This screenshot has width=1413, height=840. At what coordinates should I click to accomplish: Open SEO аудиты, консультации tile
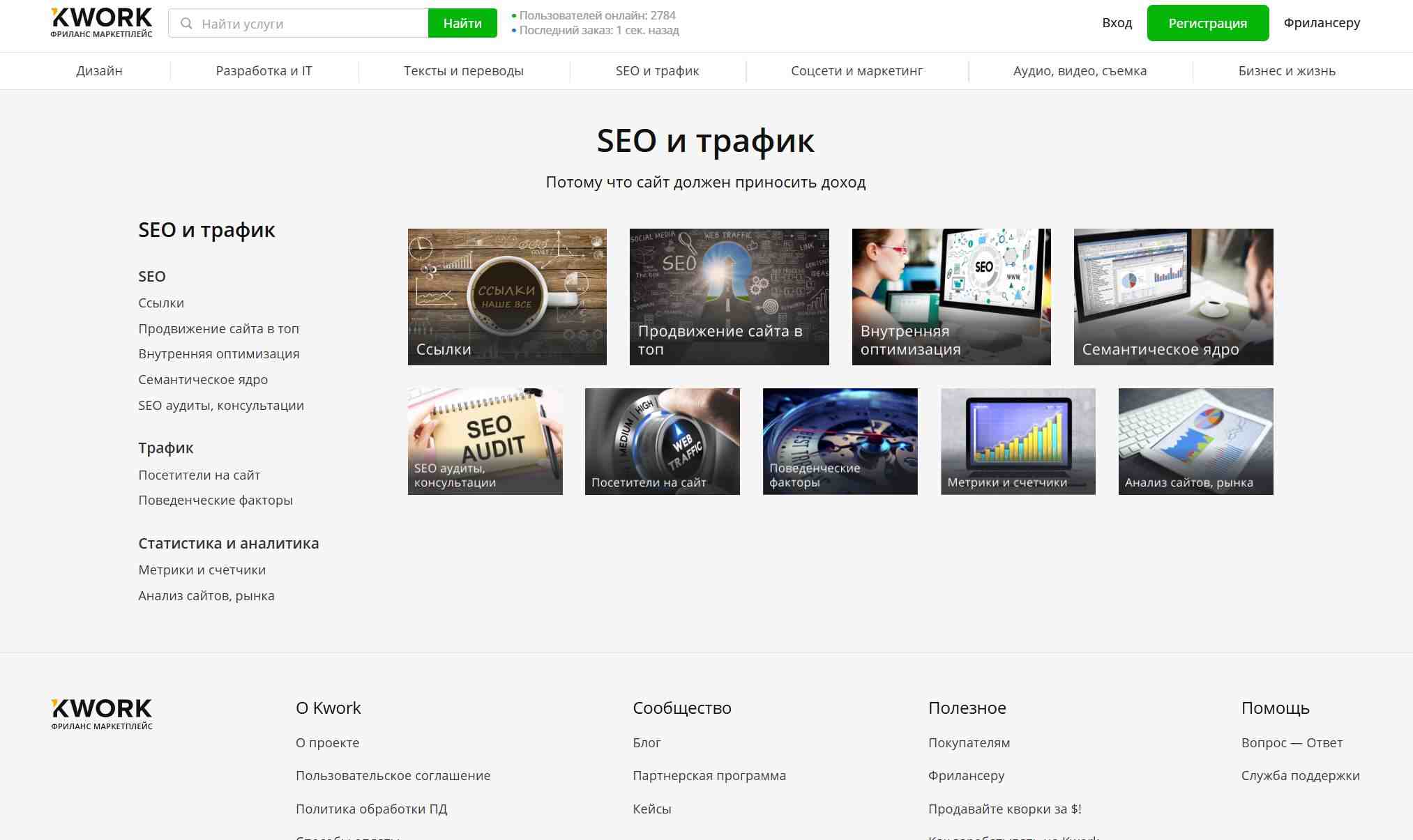pyautogui.click(x=485, y=441)
